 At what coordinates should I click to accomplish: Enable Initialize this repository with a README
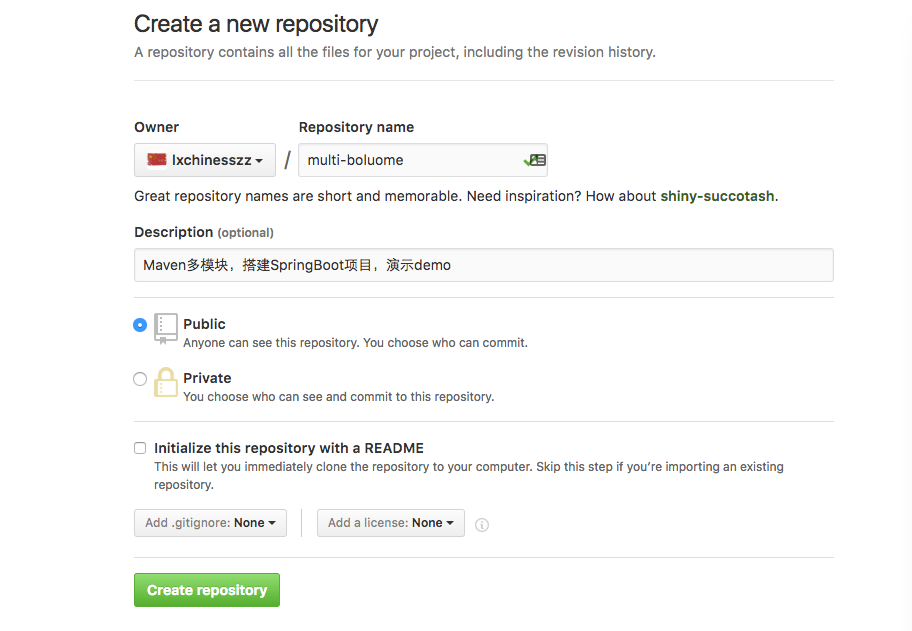point(140,448)
